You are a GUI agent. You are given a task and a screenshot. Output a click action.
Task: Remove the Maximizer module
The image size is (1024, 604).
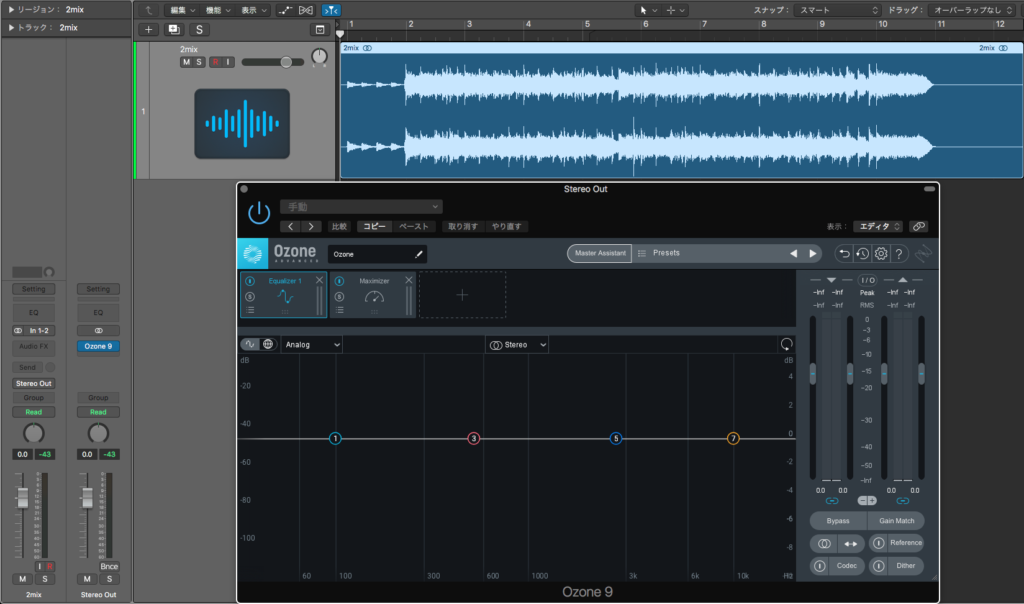point(409,280)
